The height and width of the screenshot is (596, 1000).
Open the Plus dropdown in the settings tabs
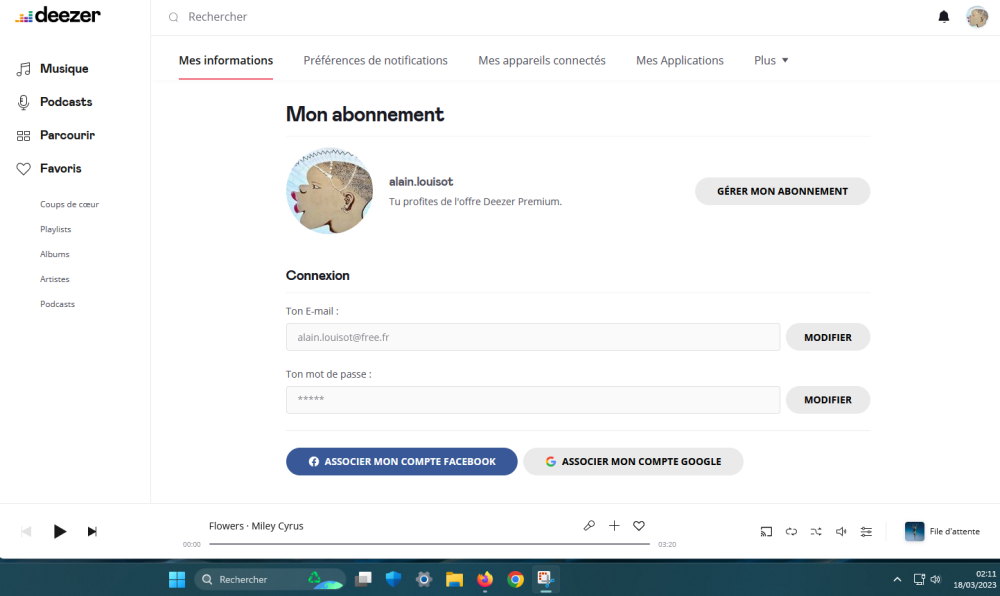770,60
